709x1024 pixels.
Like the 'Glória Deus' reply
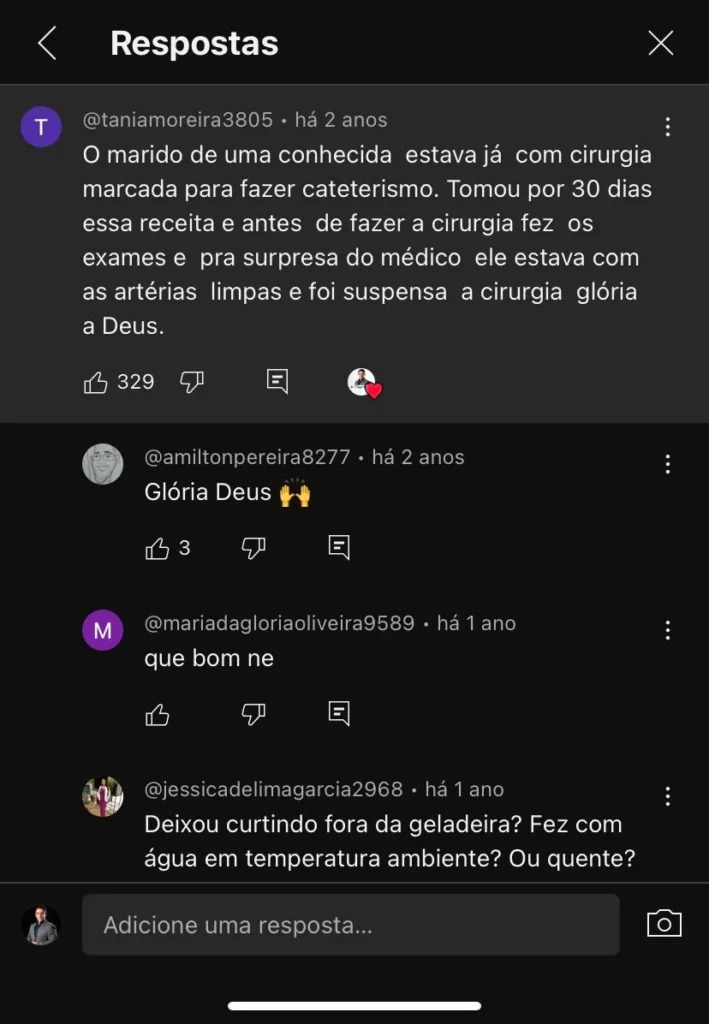[158, 548]
